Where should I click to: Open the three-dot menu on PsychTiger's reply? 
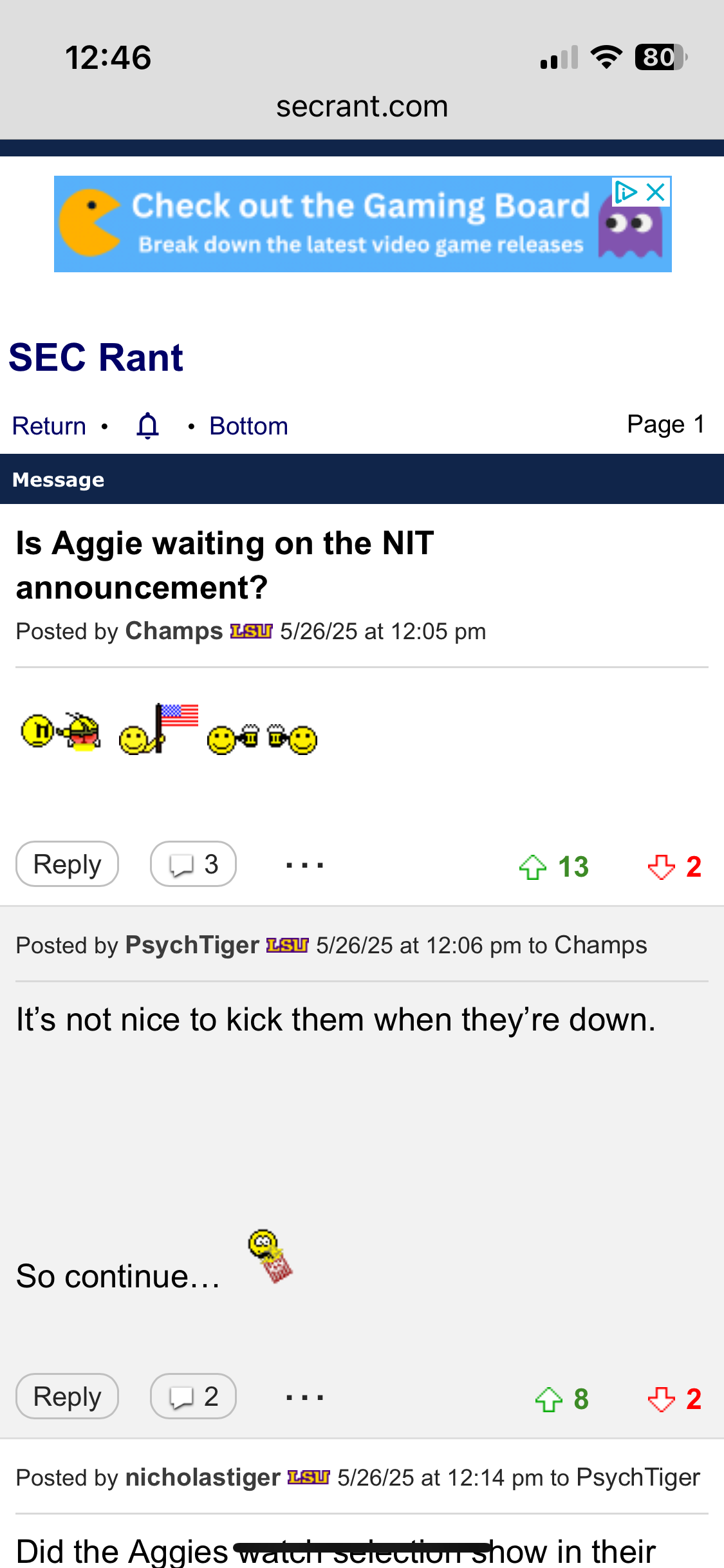(305, 1397)
